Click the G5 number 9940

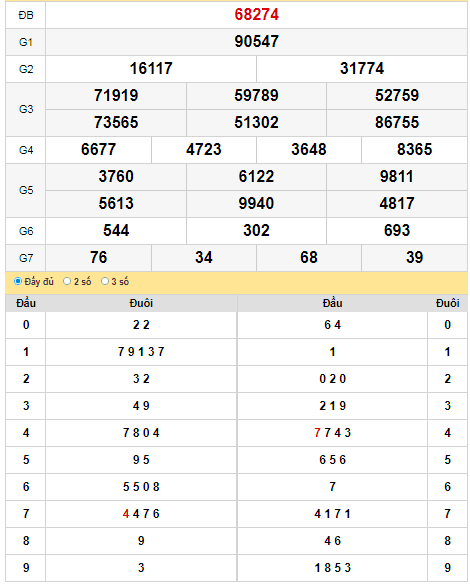pos(256,203)
